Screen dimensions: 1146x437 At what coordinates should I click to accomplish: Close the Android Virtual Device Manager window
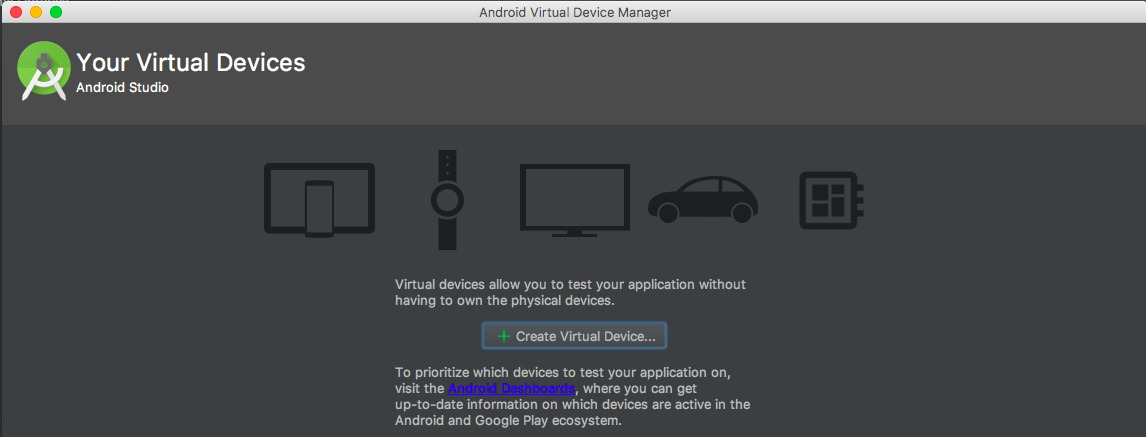(16, 12)
